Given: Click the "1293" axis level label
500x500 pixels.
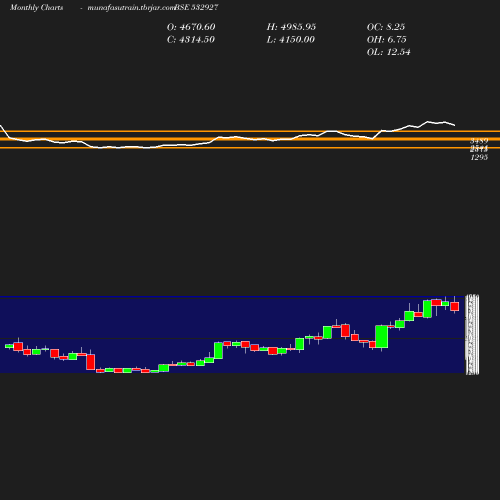Looking at the screenshot, I should pos(479,157).
